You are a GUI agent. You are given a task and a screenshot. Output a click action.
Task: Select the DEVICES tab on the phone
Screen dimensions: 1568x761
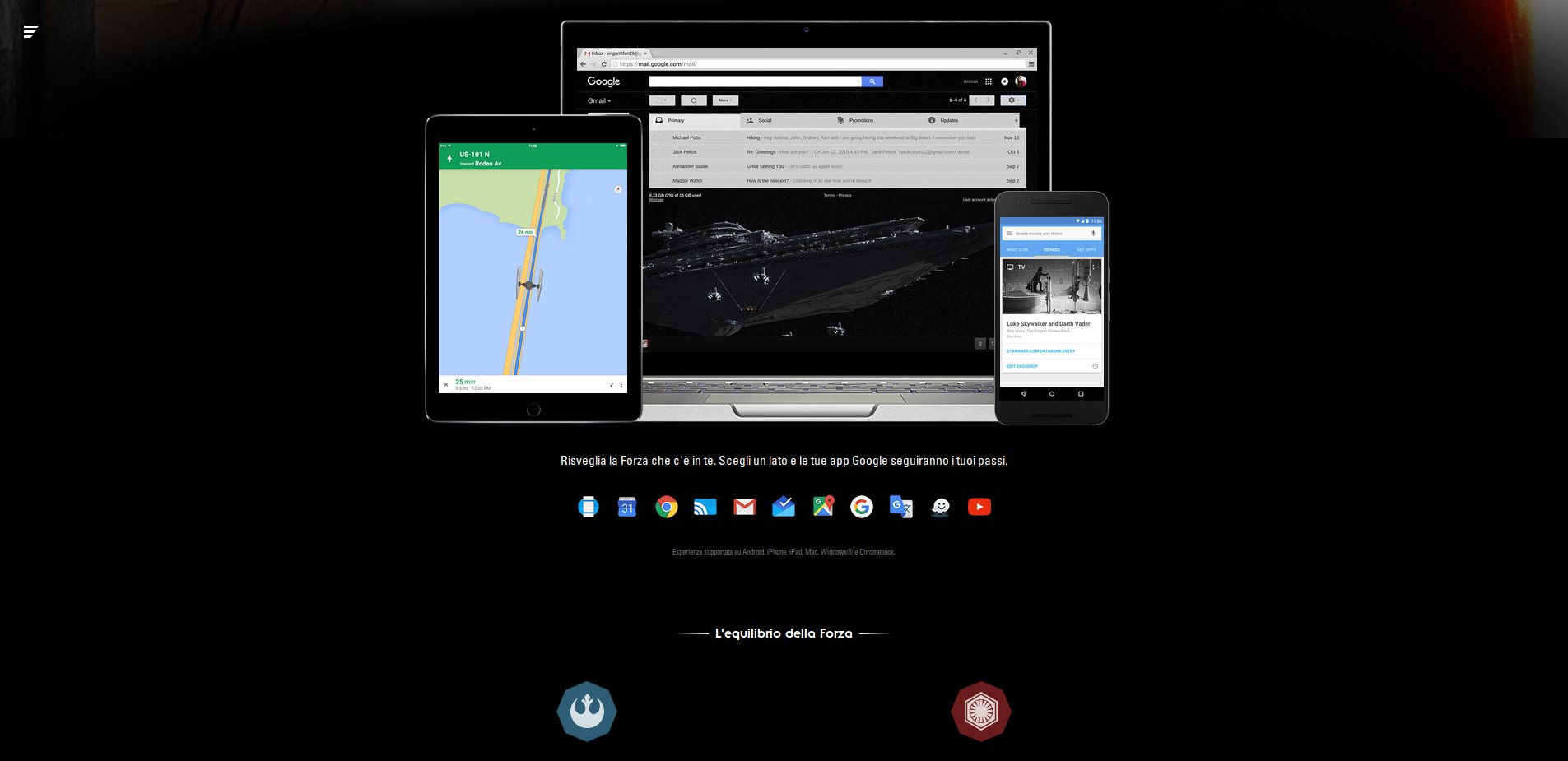tap(1052, 249)
